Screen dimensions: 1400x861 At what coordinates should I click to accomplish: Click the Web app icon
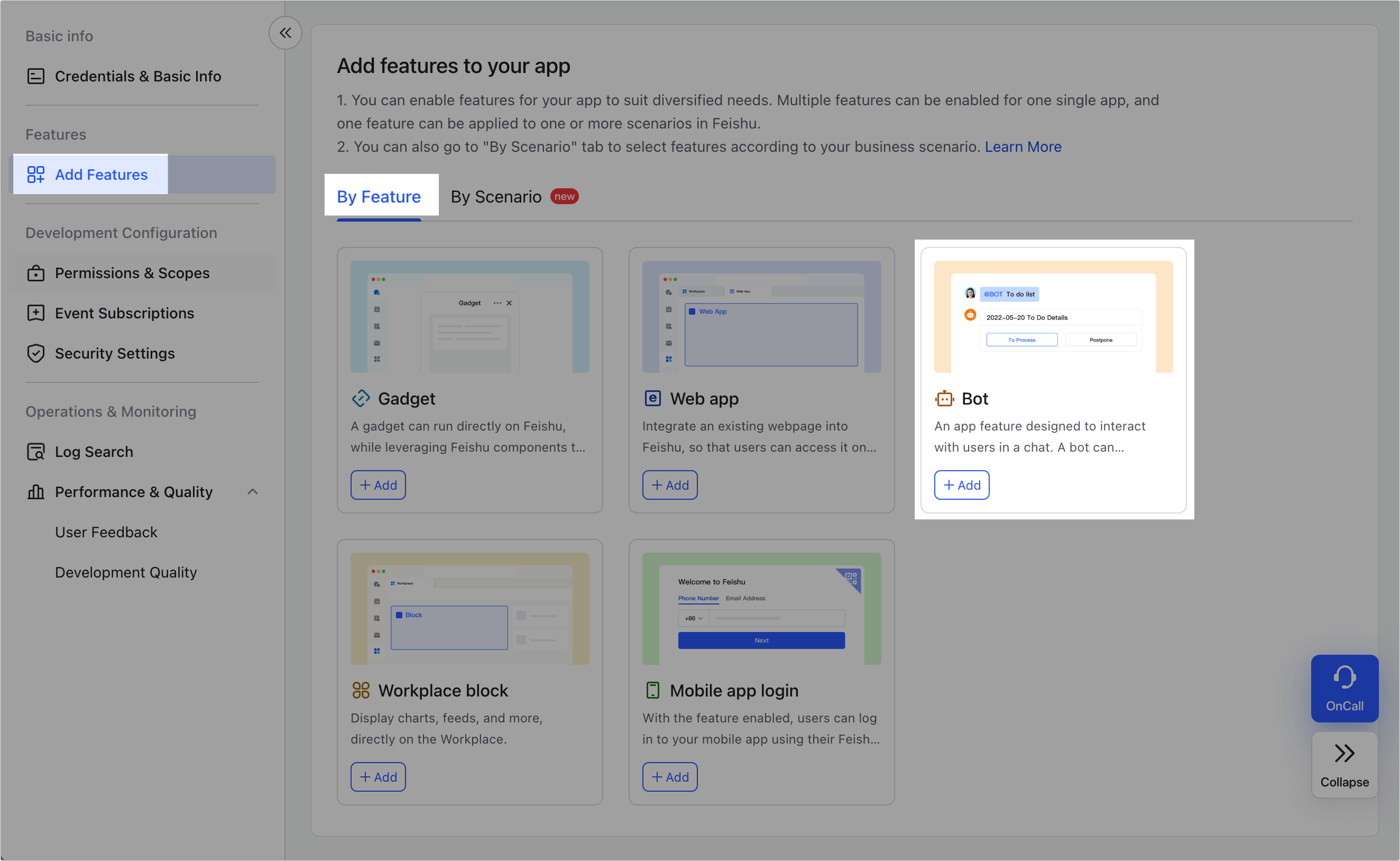[652, 399]
